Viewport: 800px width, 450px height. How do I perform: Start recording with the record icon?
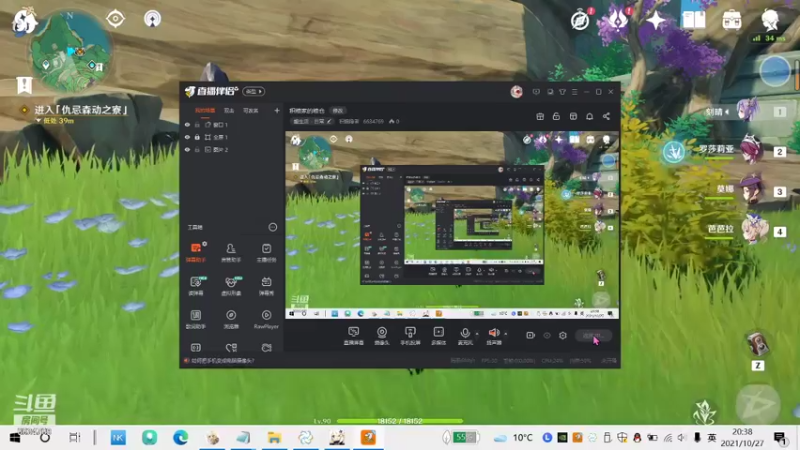click(x=531, y=335)
